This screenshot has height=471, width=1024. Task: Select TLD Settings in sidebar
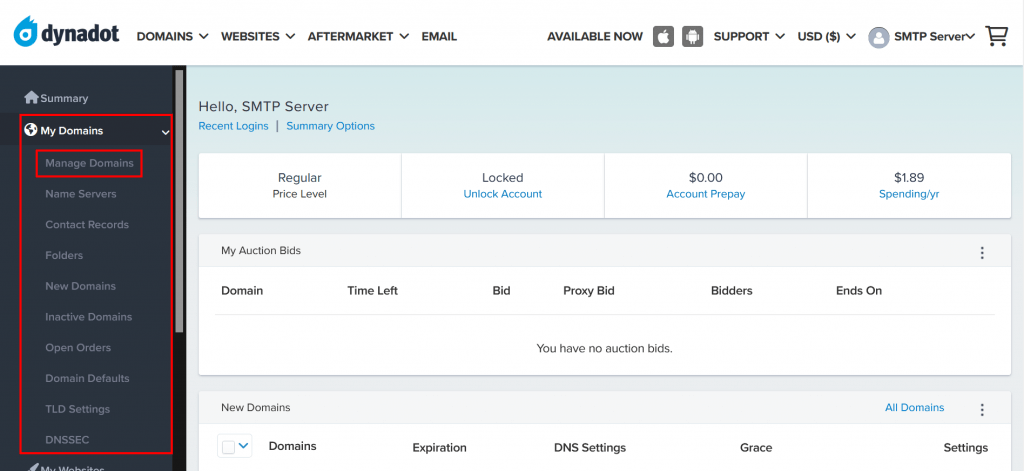coord(77,409)
